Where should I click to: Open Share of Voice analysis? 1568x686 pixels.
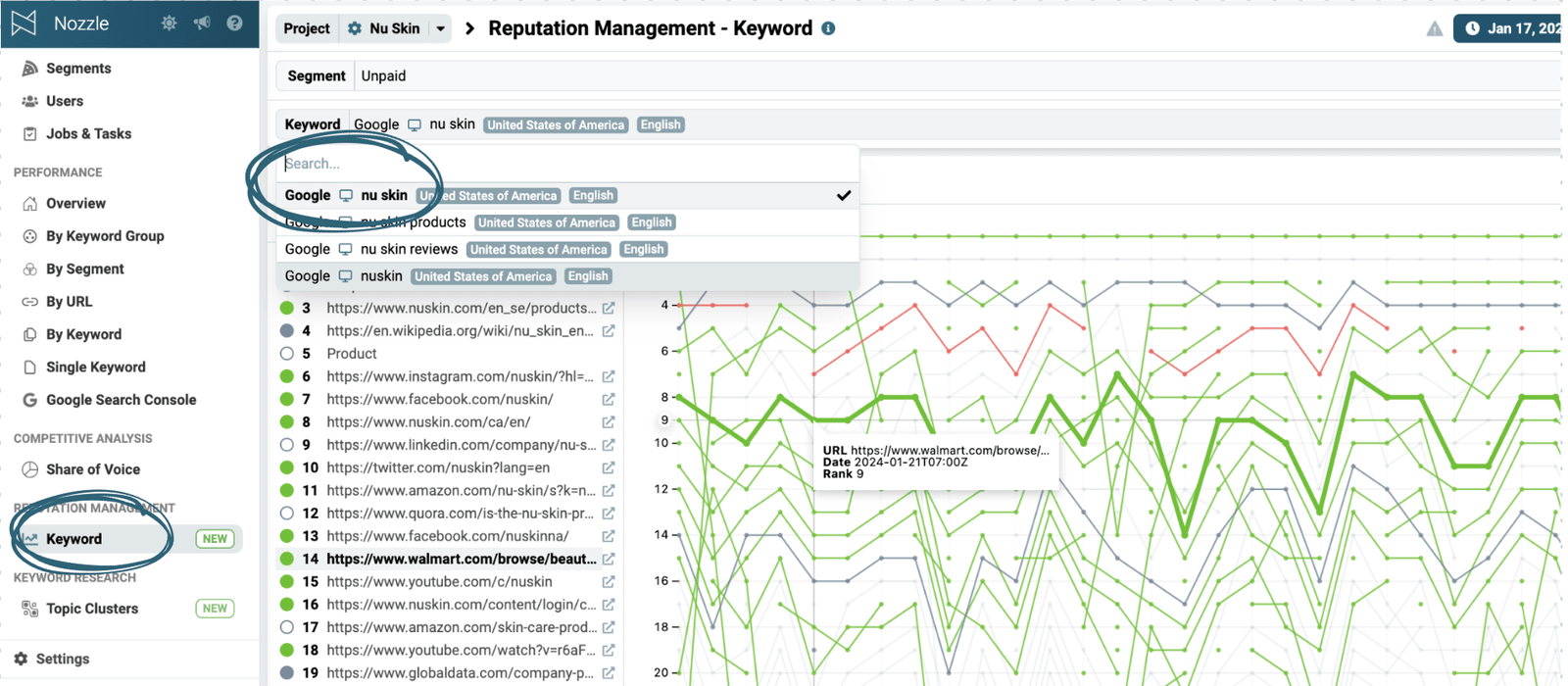(93, 469)
